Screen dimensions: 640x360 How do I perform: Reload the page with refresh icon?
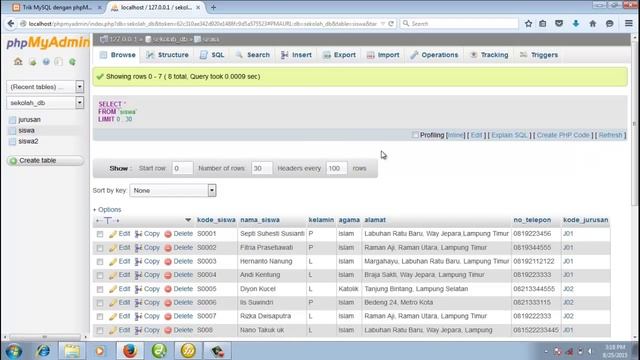click(x=391, y=24)
